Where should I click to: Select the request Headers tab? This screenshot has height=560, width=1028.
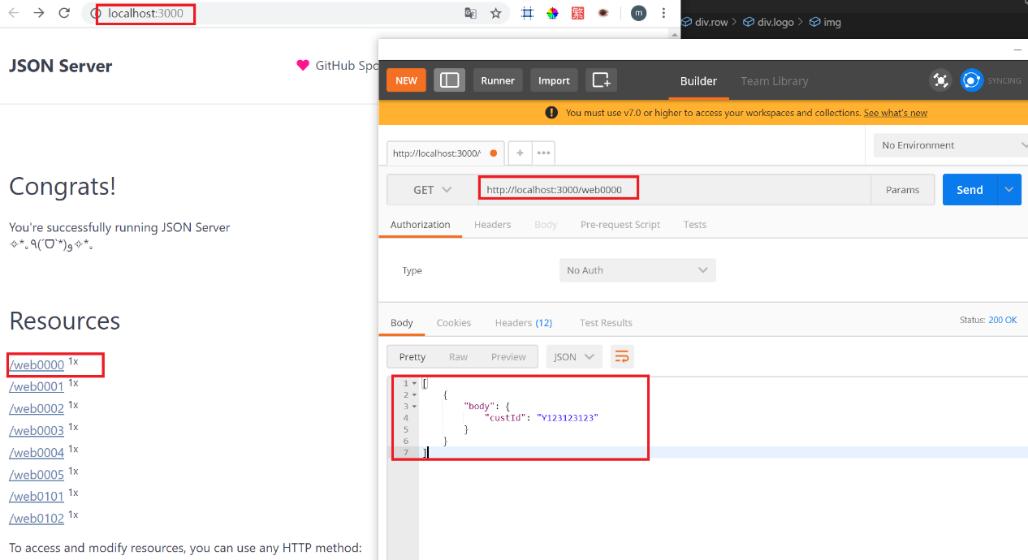click(492, 224)
